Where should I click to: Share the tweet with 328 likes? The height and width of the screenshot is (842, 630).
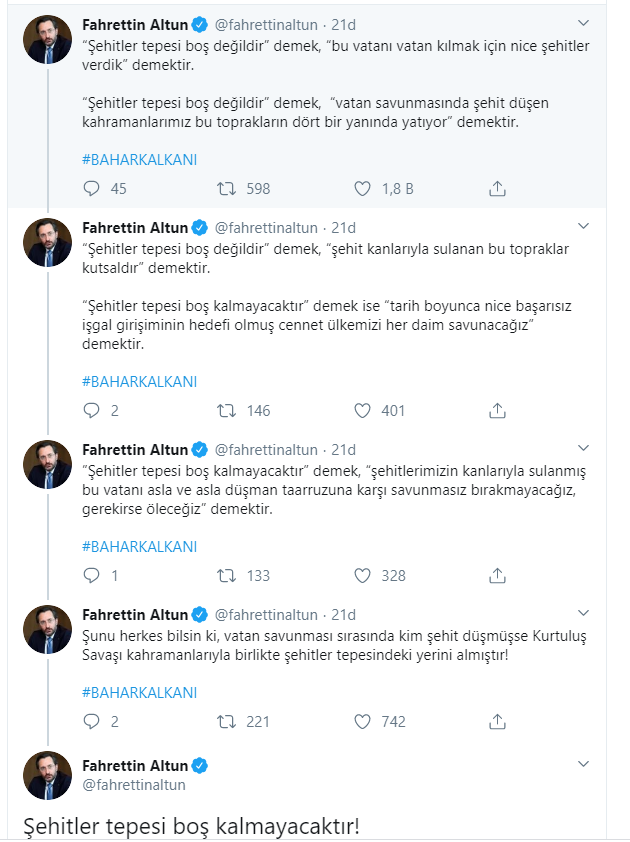pos(497,575)
